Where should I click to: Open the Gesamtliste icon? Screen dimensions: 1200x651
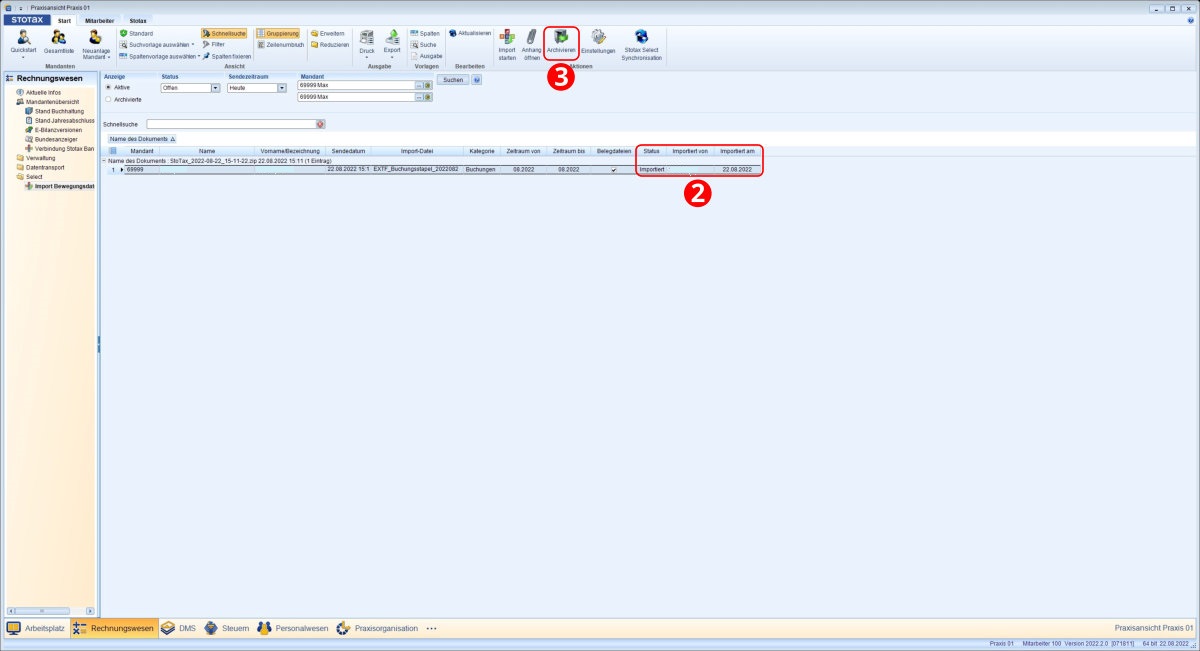[x=59, y=40]
